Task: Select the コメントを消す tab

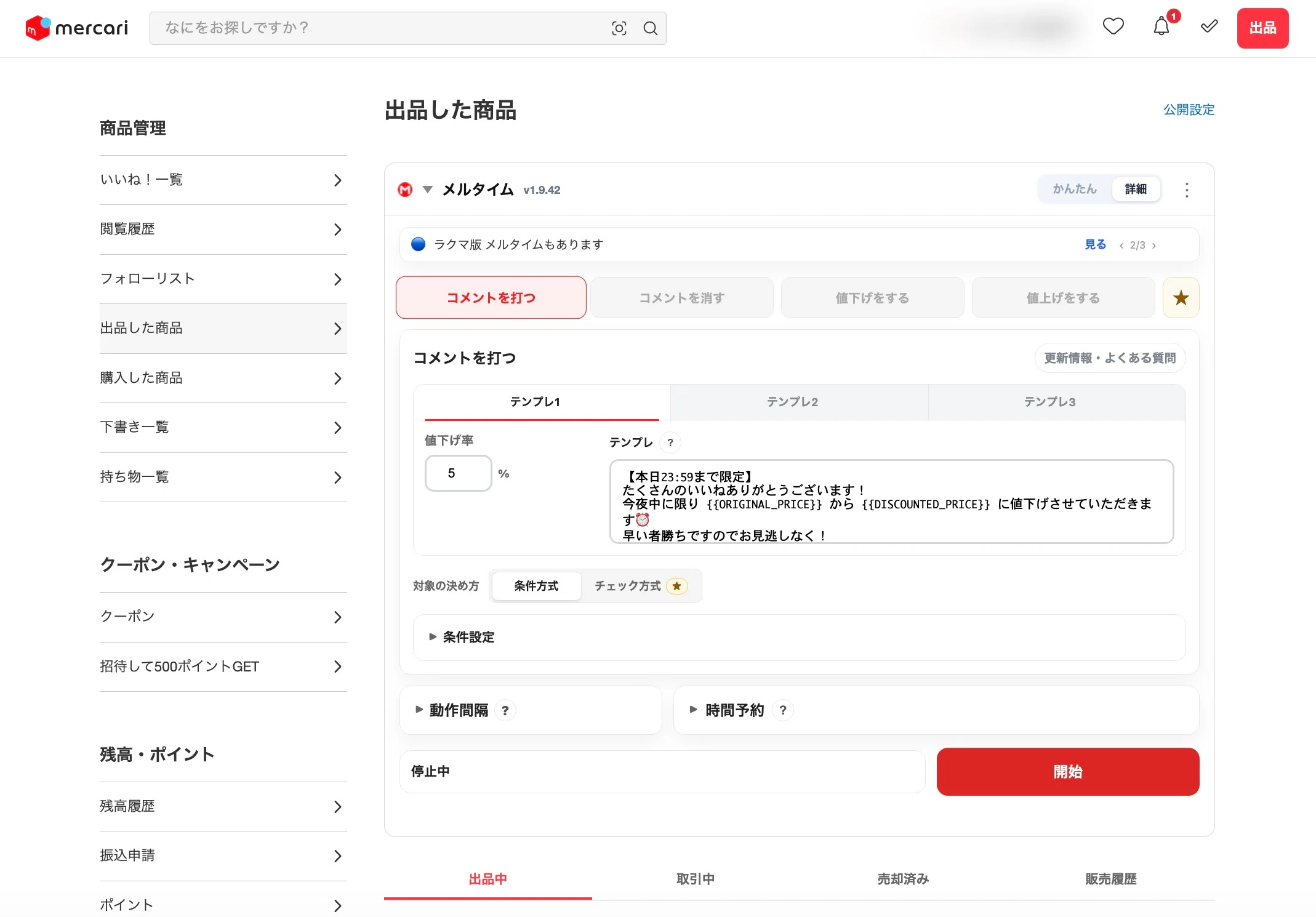Action: pos(681,298)
